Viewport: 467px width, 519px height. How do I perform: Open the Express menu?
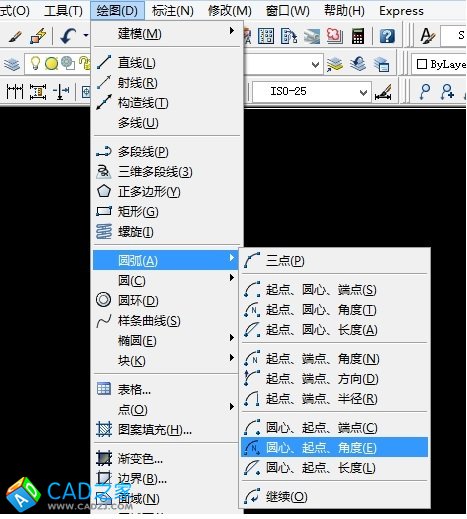tap(401, 11)
